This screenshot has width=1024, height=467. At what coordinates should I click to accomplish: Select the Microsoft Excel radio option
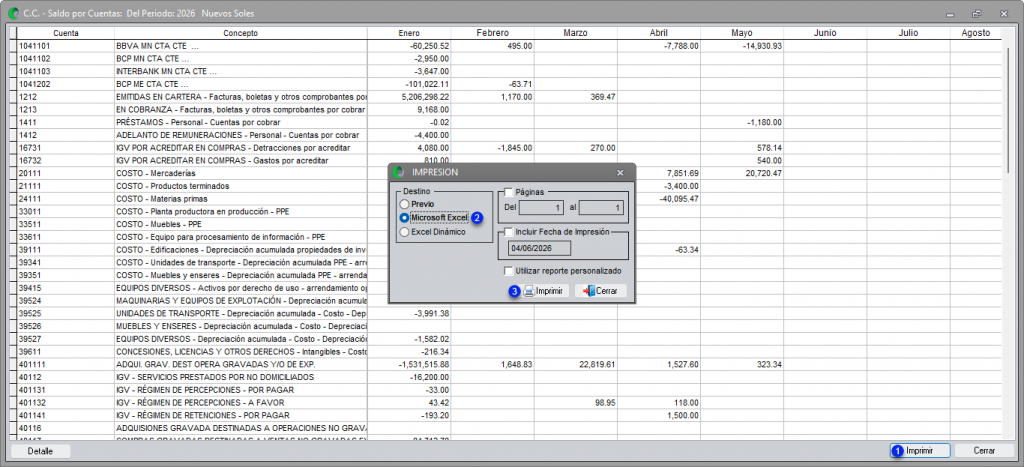pyautogui.click(x=405, y=217)
